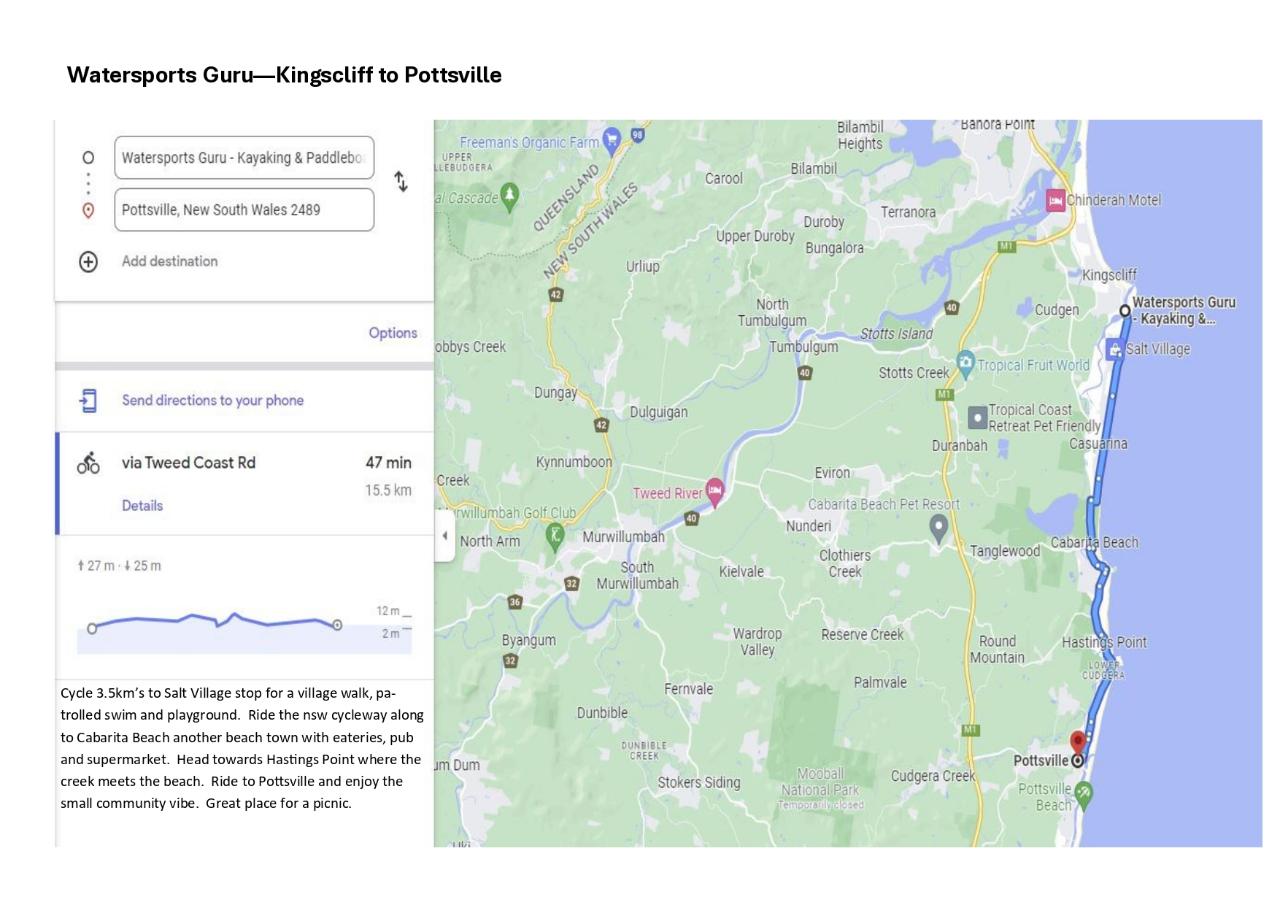
Task: Click the red Pottsville destination pin
Action: [x=1078, y=743]
